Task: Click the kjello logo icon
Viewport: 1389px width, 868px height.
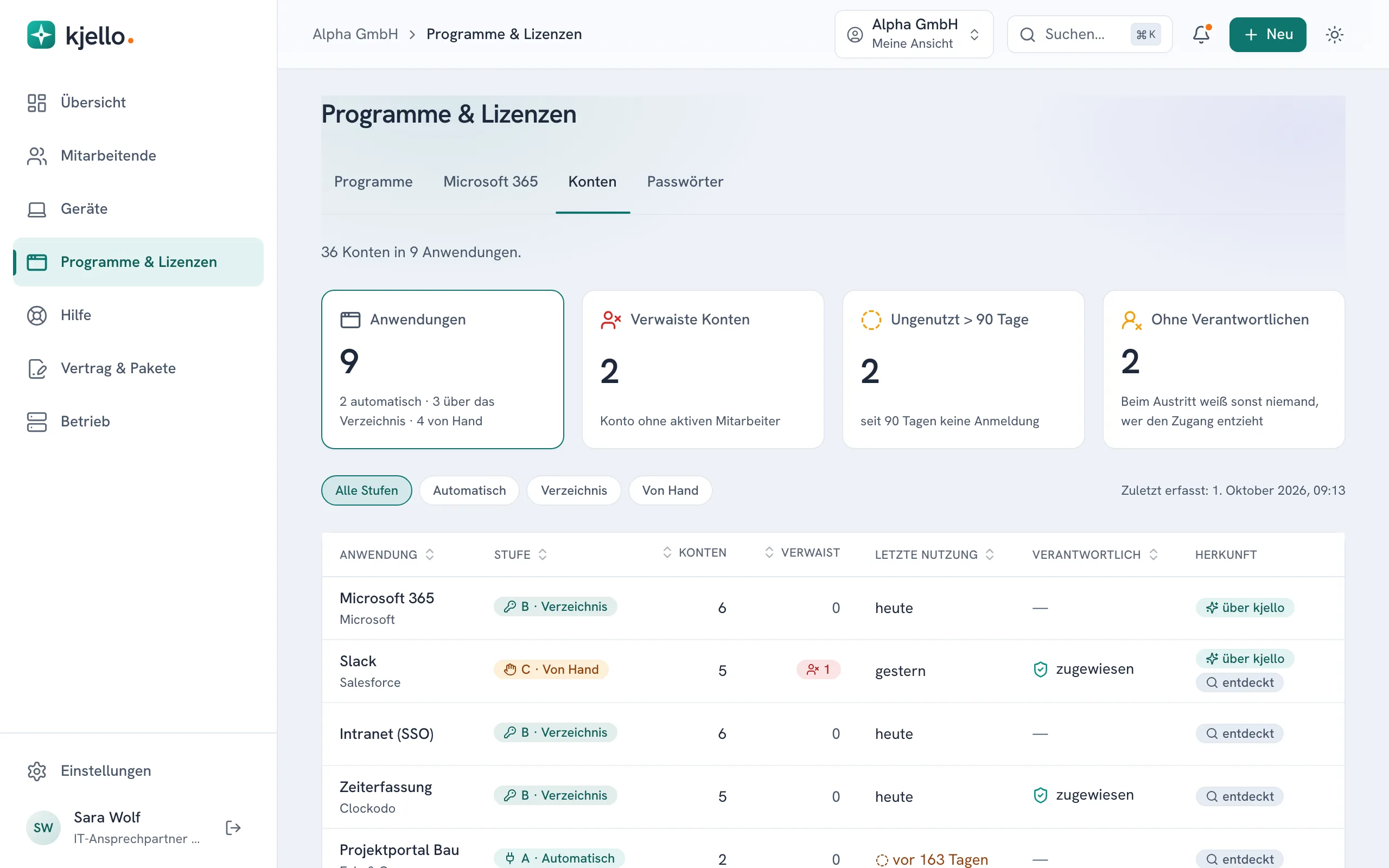Action: tap(41, 35)
